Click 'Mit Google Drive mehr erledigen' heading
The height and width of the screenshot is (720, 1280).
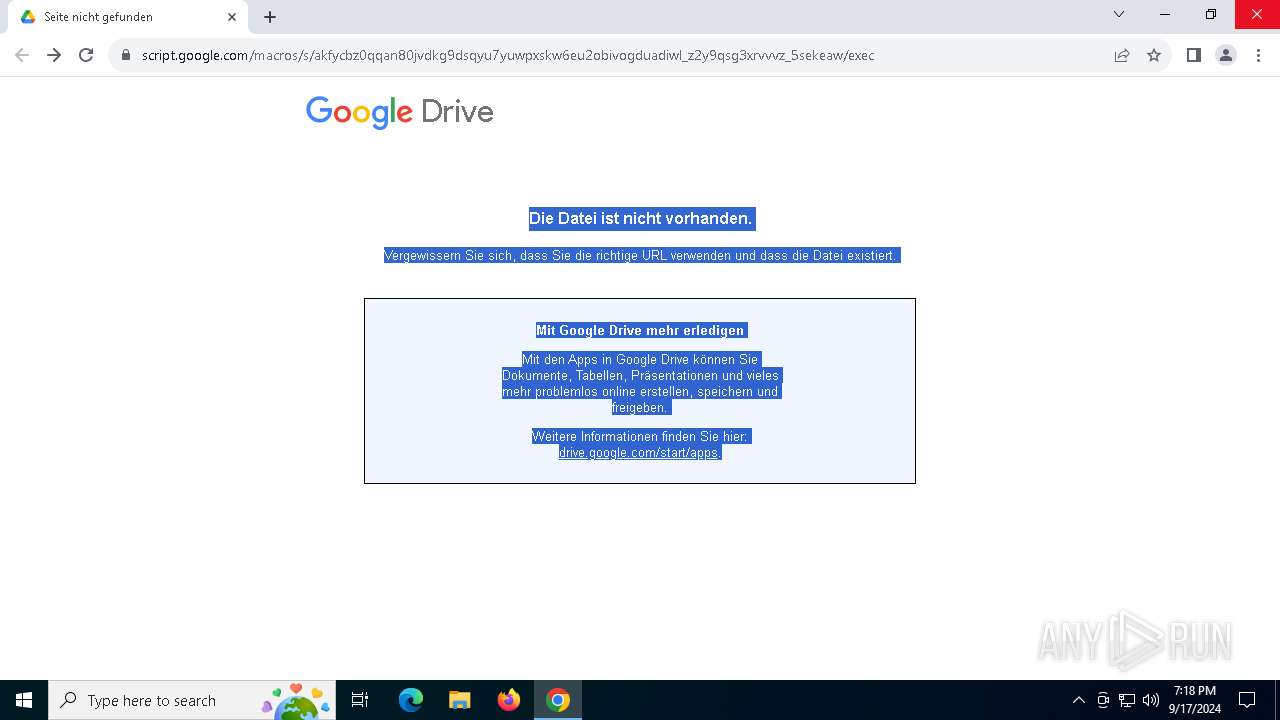640,330
